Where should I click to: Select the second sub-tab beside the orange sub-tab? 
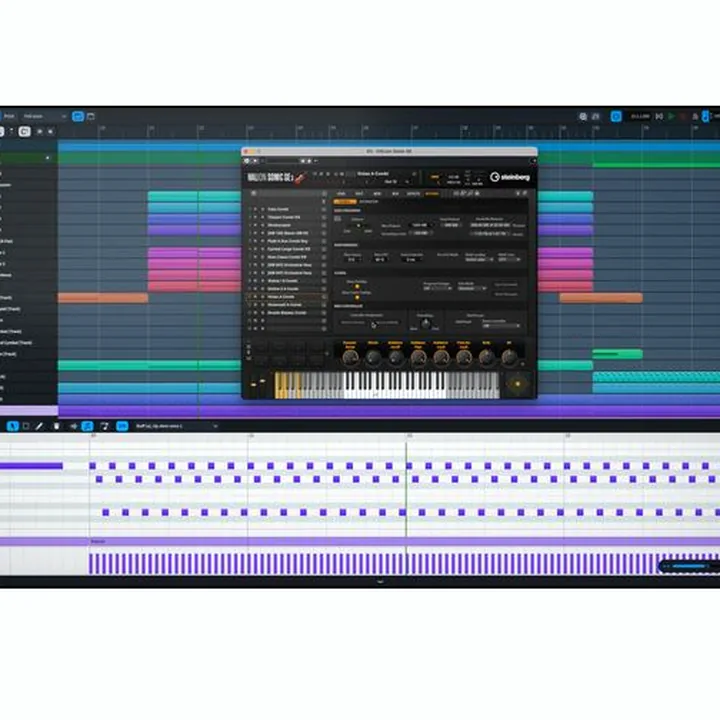[x=368, y=202]
